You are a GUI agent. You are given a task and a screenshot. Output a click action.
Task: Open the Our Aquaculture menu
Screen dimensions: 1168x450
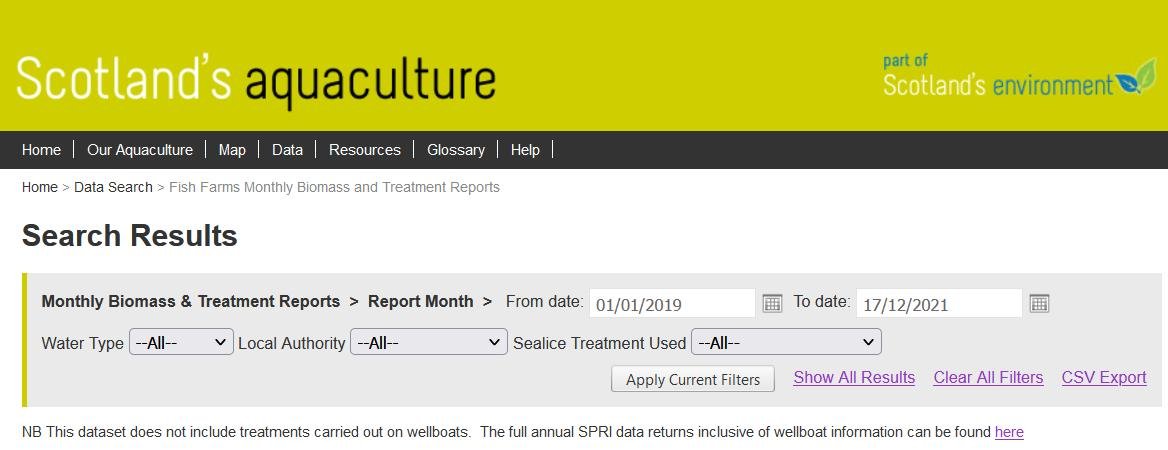[x=140, y=150]
